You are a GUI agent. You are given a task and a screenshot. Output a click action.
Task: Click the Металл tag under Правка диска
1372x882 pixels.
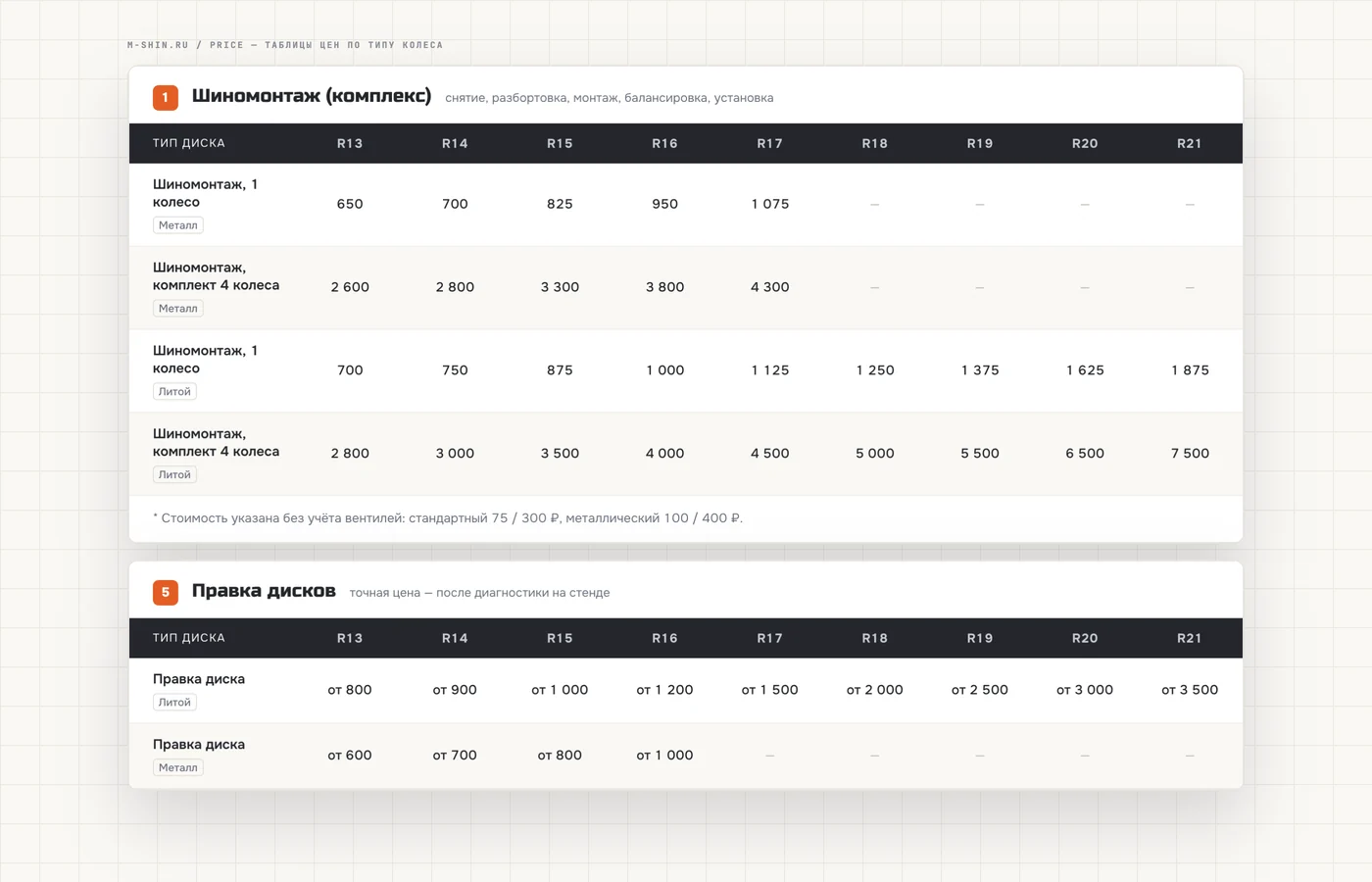178,768
